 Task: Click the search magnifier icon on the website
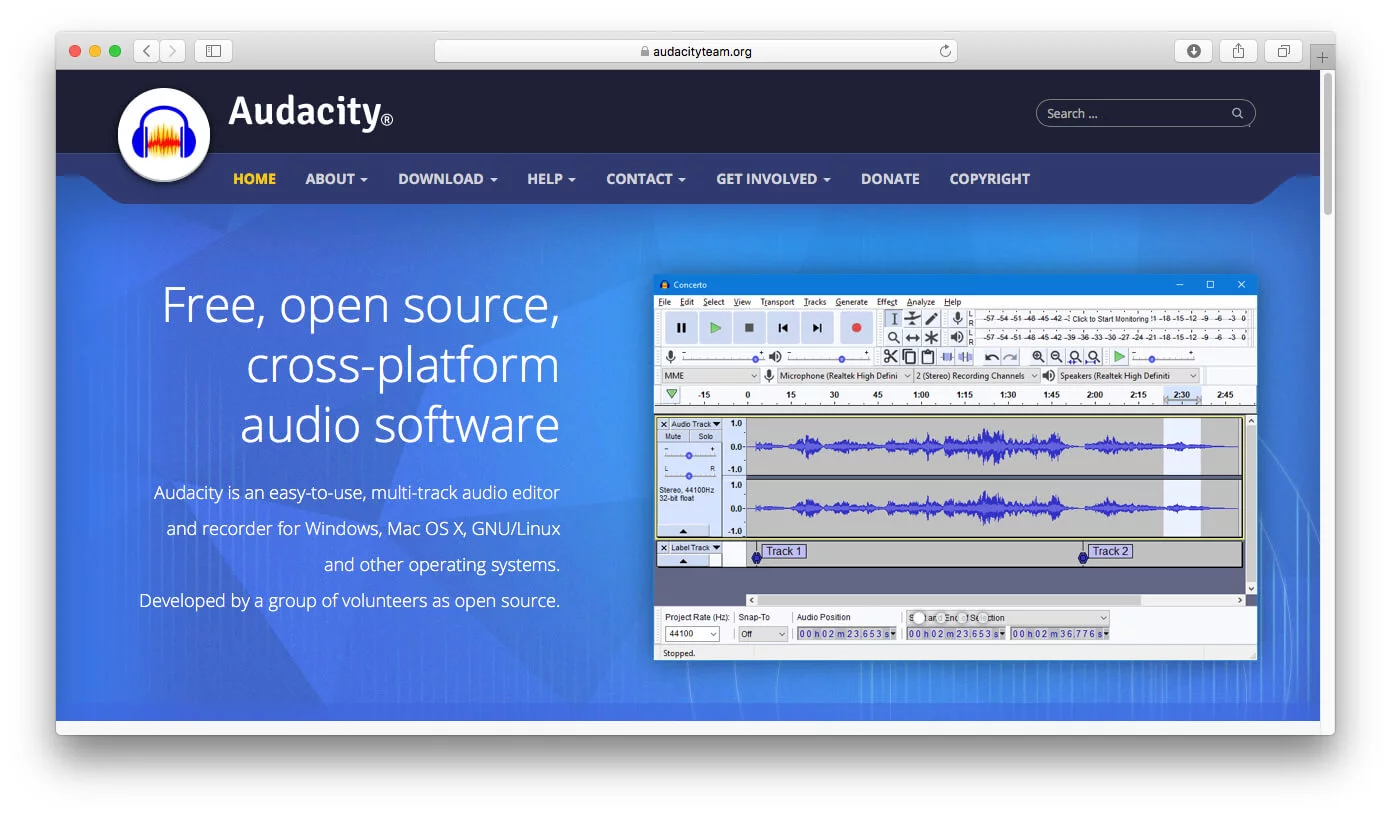coord(1238,113)
